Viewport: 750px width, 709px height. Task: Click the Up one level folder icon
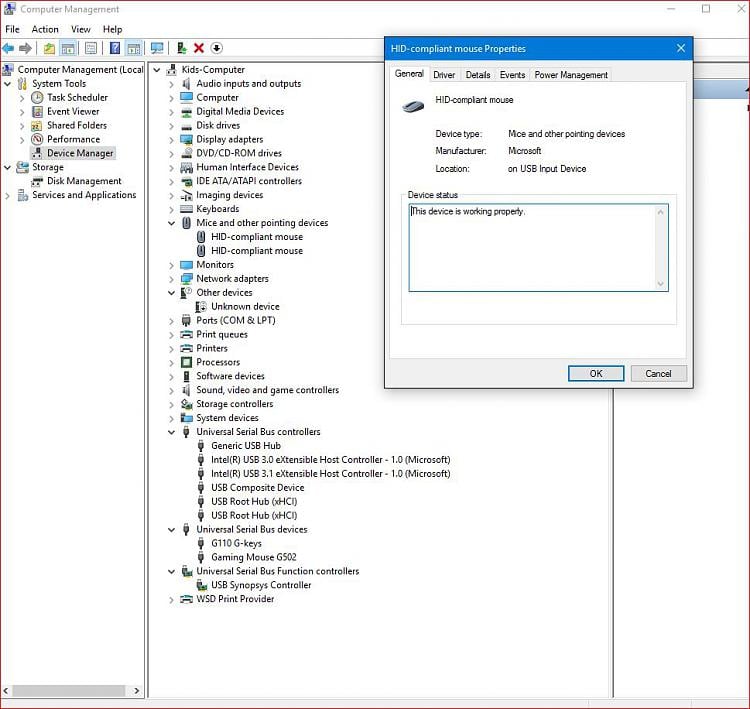tap(49, 48)
